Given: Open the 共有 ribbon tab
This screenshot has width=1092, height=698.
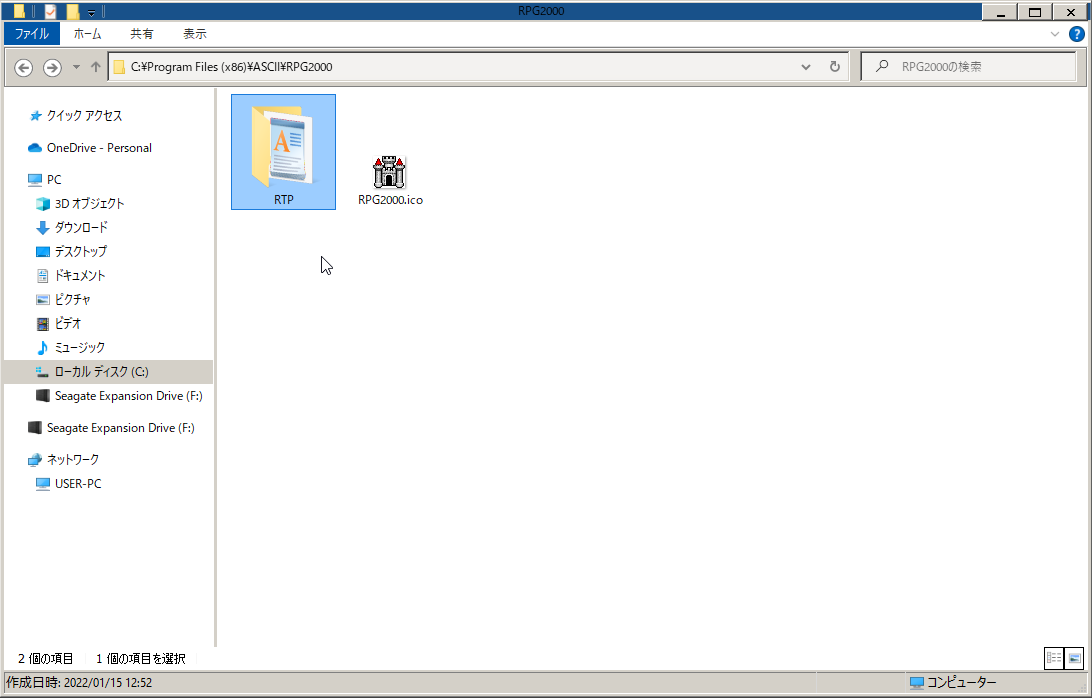Looking at the screenshot, I should pos(141,33).
